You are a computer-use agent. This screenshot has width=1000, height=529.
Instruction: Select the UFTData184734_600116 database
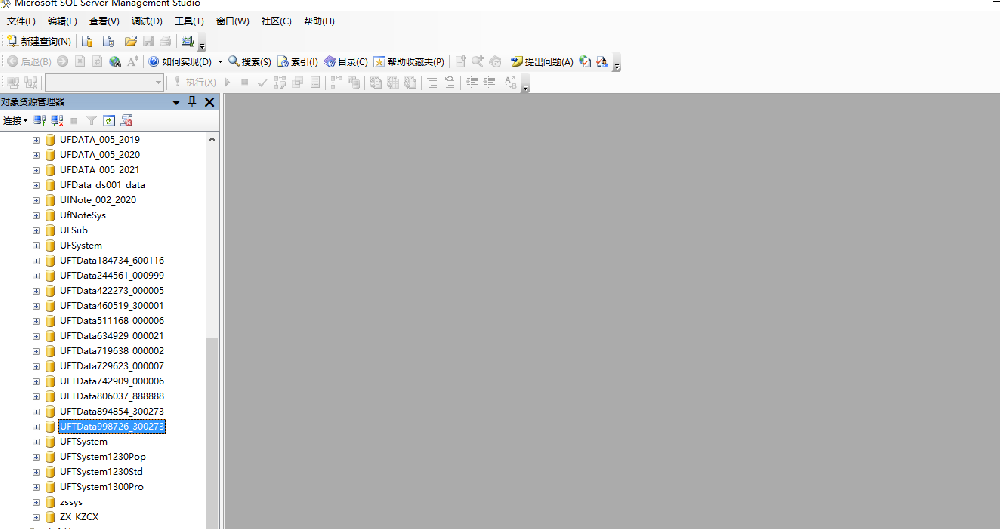(x=112, y=260)
